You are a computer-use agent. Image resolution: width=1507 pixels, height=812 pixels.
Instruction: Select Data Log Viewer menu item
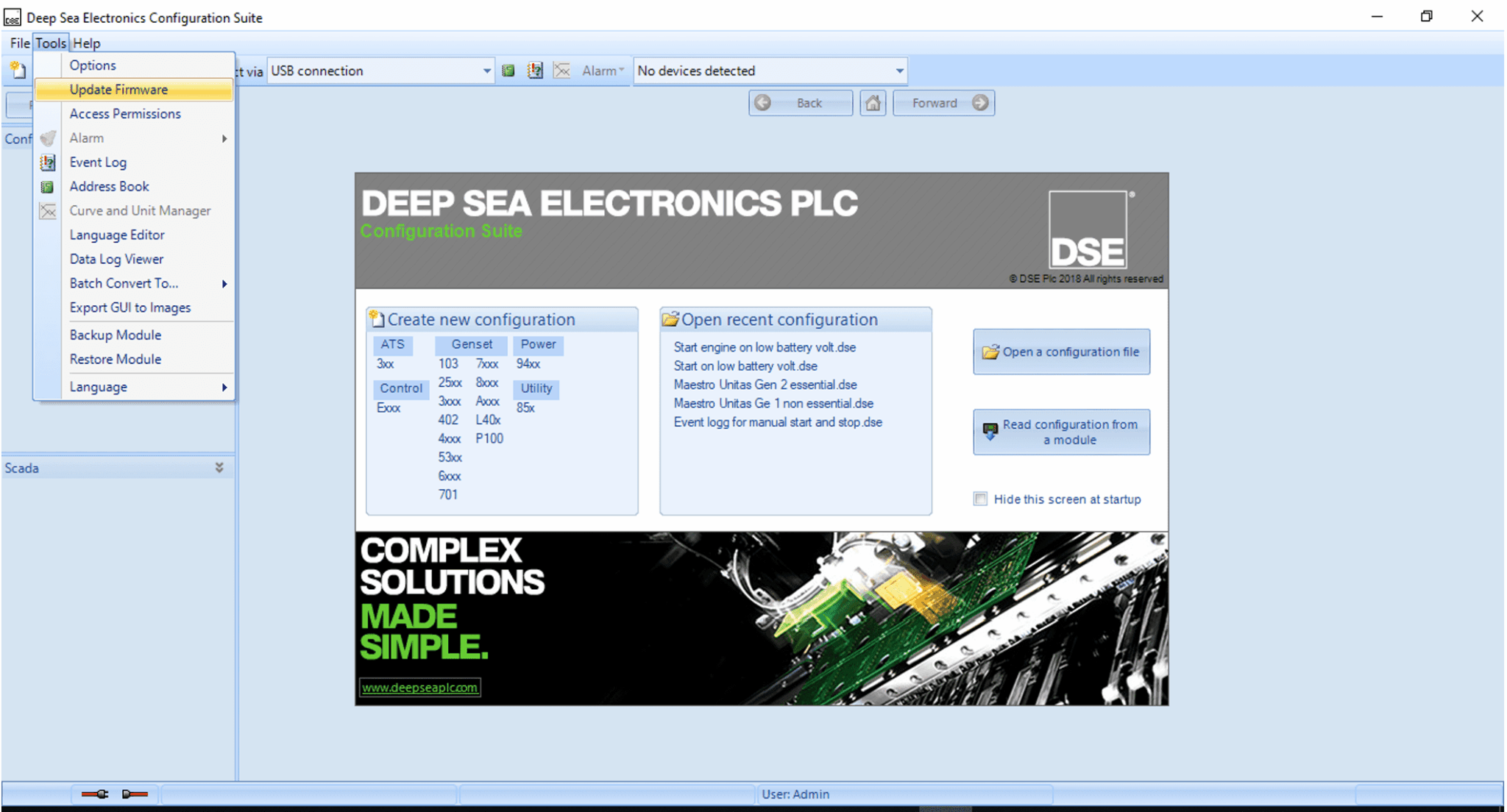134,259
